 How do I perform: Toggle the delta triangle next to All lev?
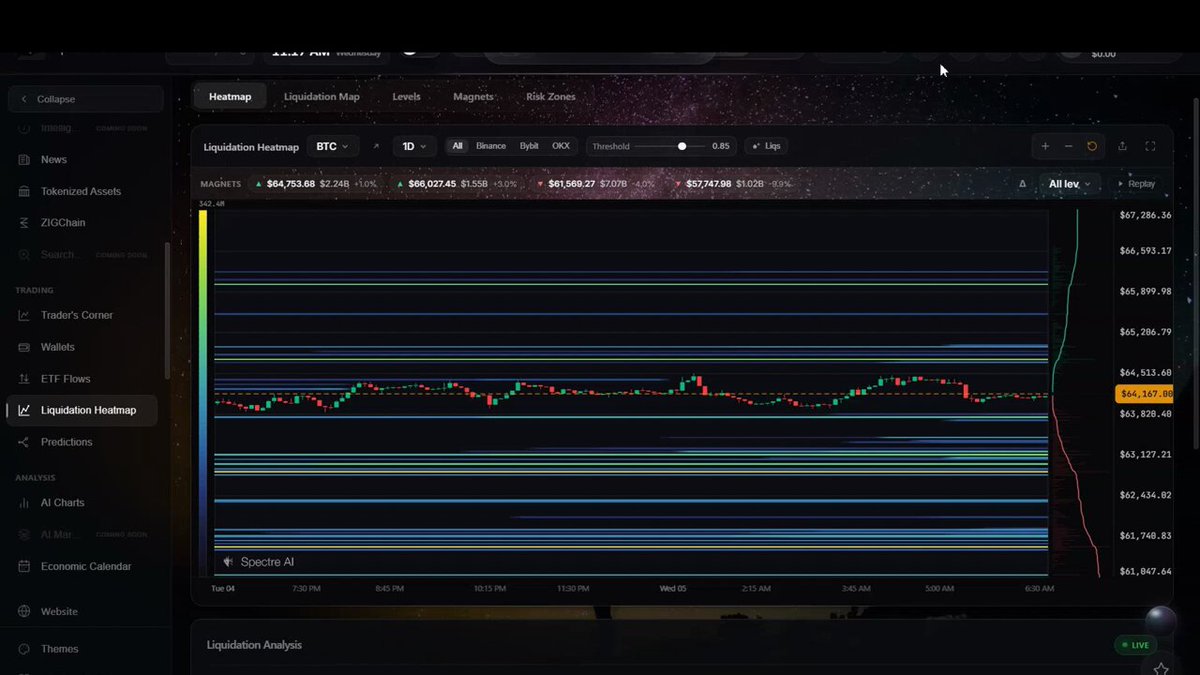pyautogui.click(x=1022, y=184)
